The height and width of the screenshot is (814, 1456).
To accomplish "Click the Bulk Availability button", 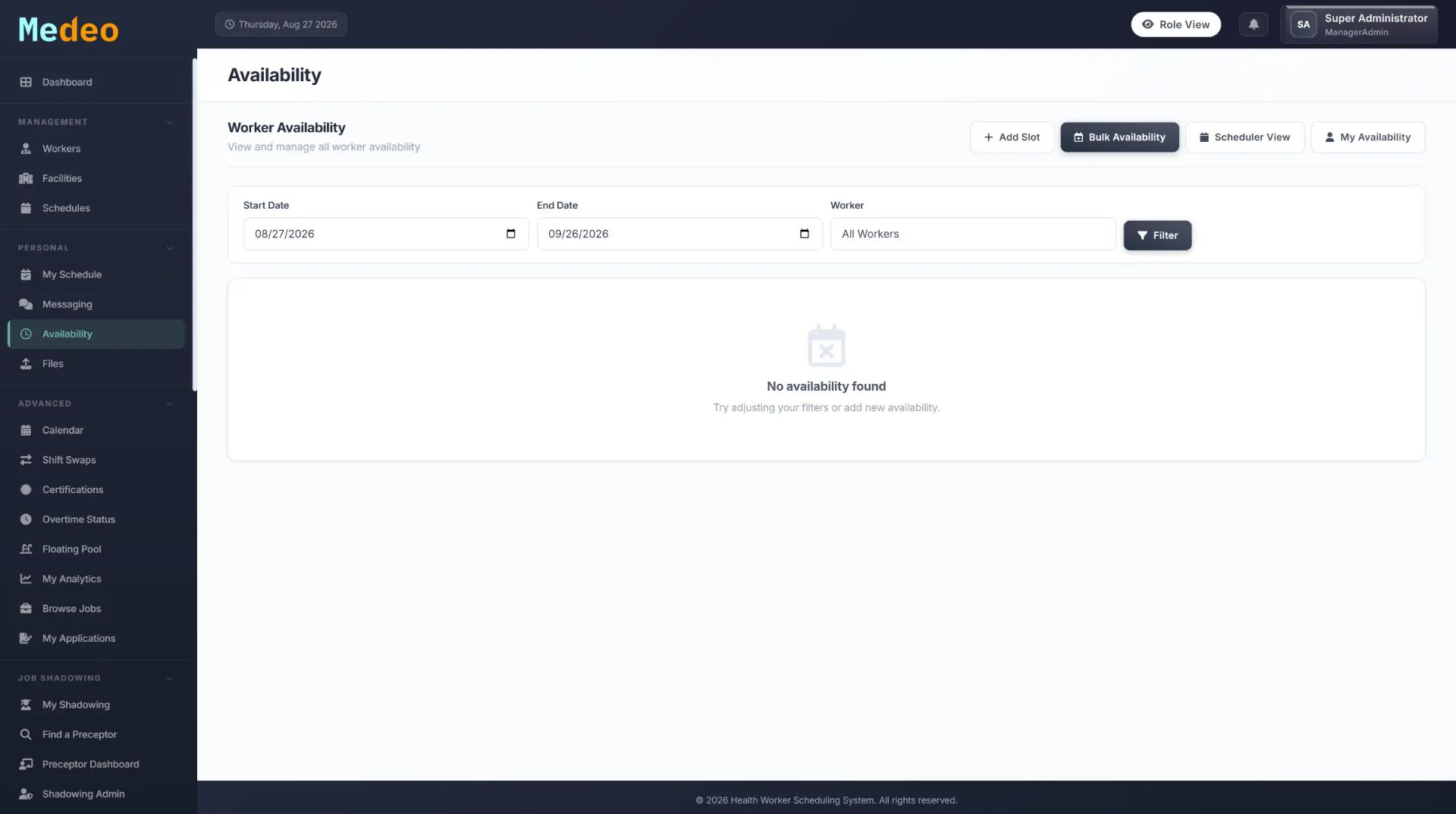I will pyautogui.click(x=1119, y=137).
